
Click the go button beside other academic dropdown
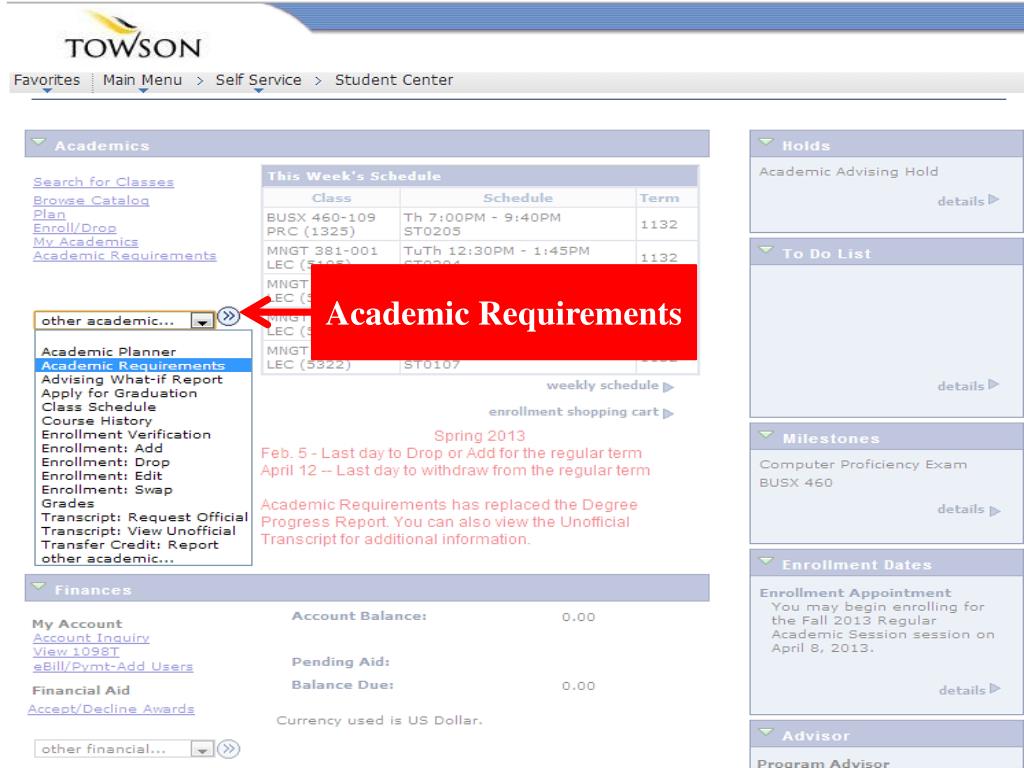(x=229, y=317)
